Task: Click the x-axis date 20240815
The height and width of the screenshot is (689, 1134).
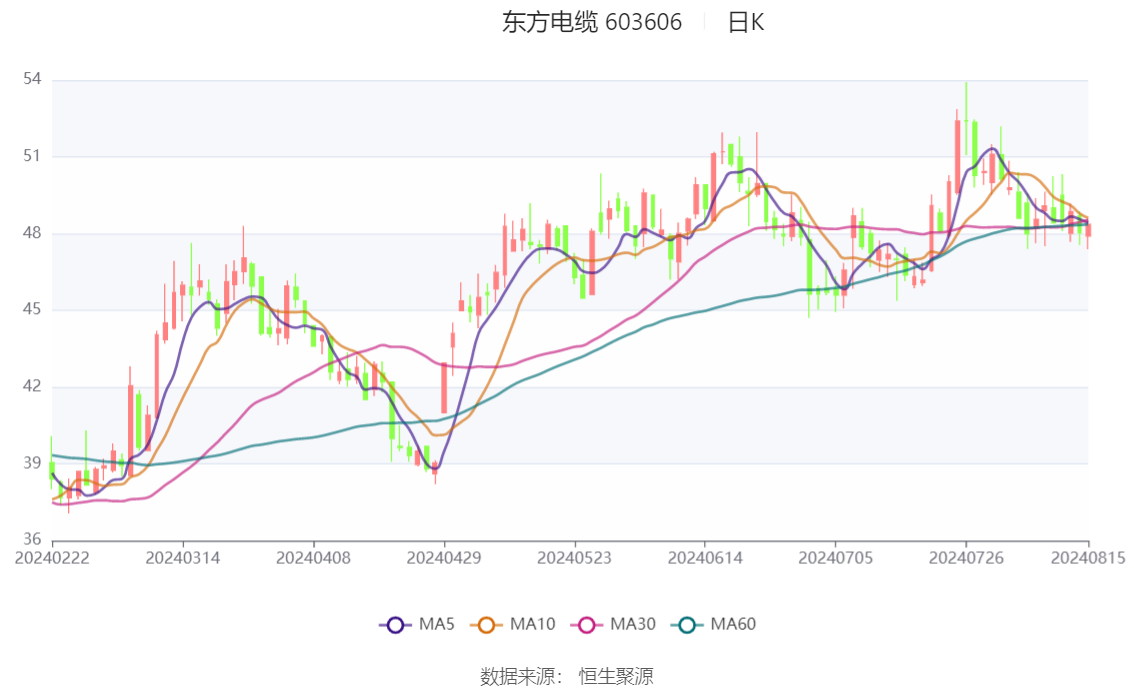Action: point(1088,558)
